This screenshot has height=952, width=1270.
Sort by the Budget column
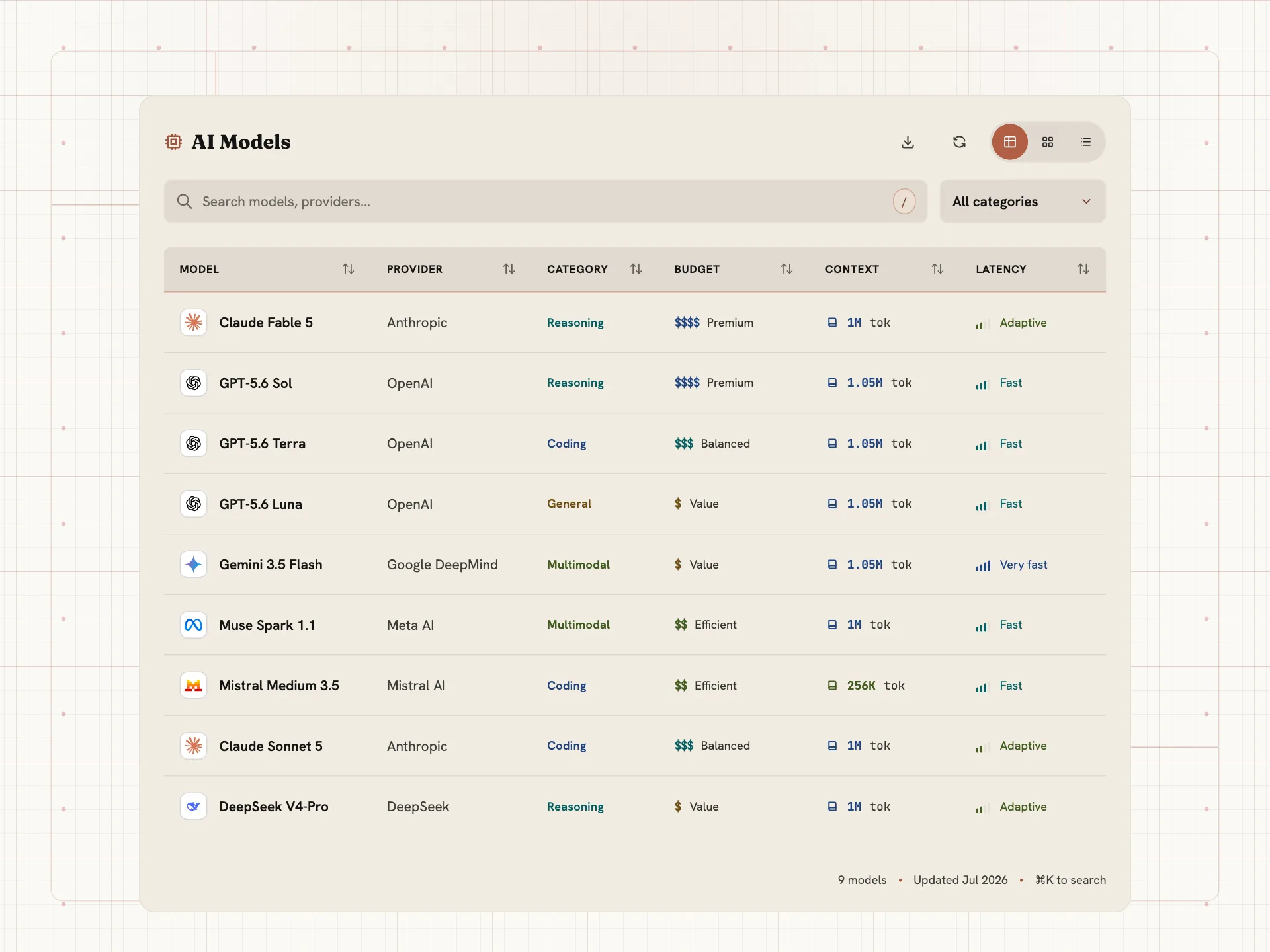786,269
